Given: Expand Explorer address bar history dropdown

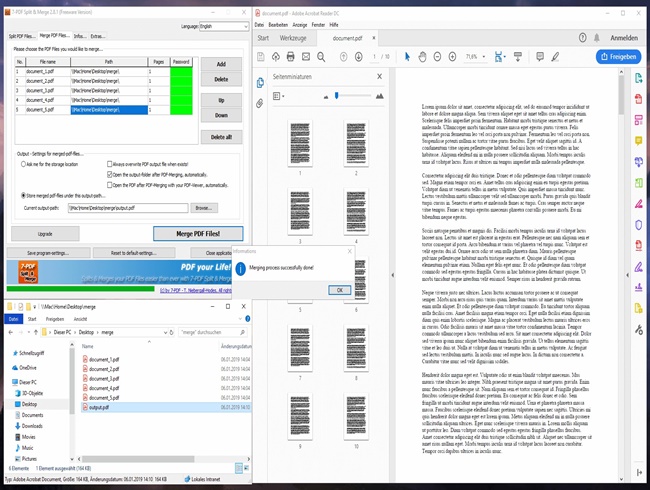Looking at the screenshot, I should click(x=165, y=332).
